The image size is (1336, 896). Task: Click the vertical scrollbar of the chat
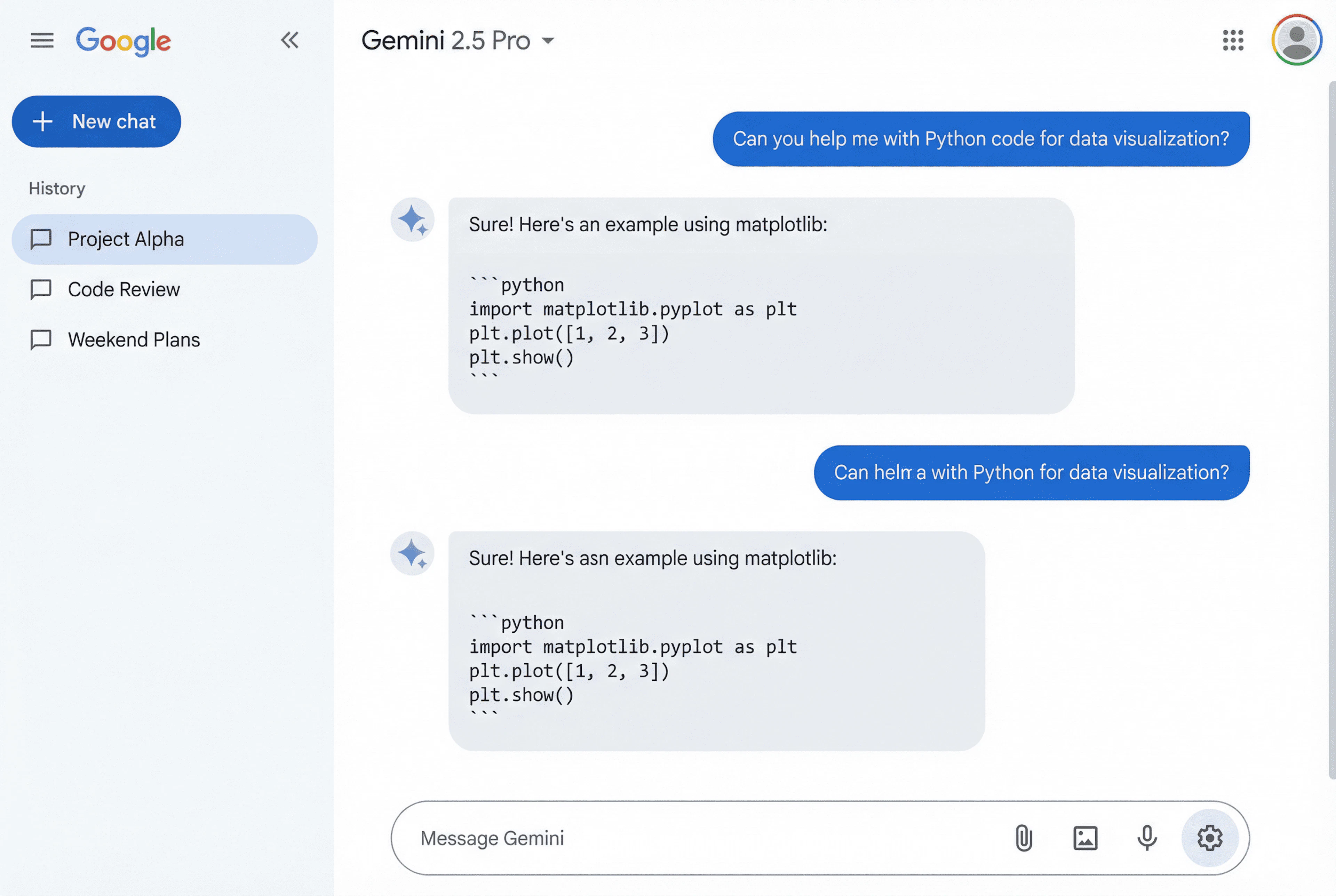(1332, 429)
